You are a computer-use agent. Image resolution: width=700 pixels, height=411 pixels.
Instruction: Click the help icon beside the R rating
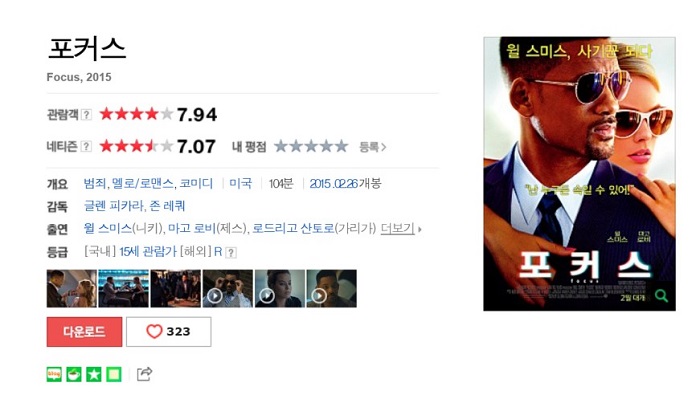click(231, 253)
